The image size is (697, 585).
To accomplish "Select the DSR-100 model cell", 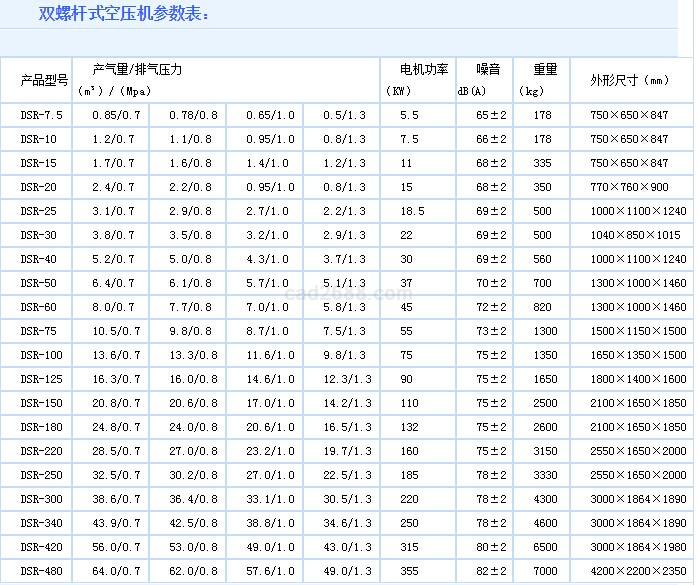I will point(41,355).
